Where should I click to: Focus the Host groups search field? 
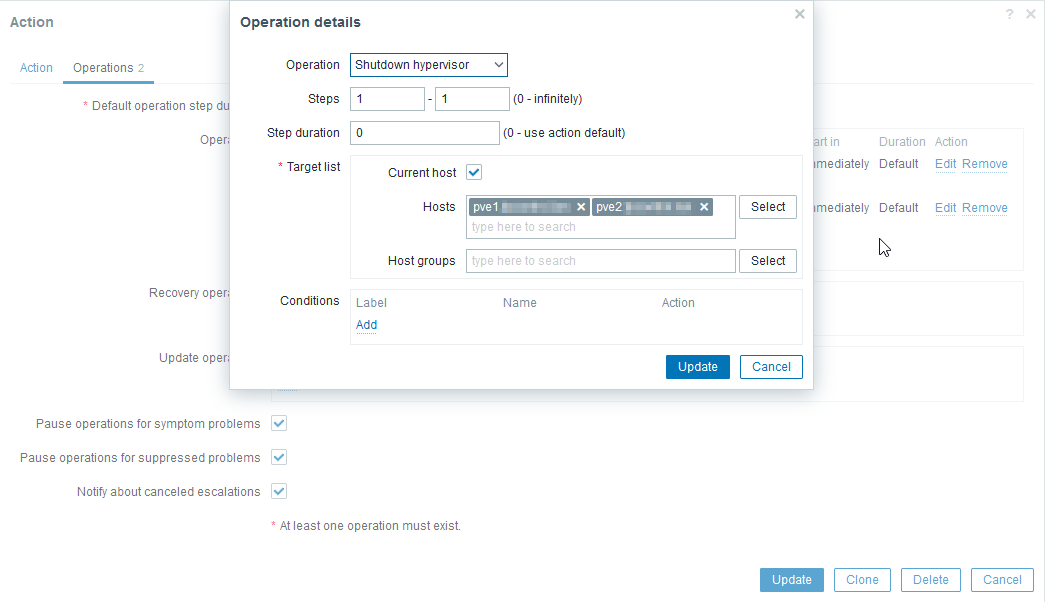pos(600,261)
